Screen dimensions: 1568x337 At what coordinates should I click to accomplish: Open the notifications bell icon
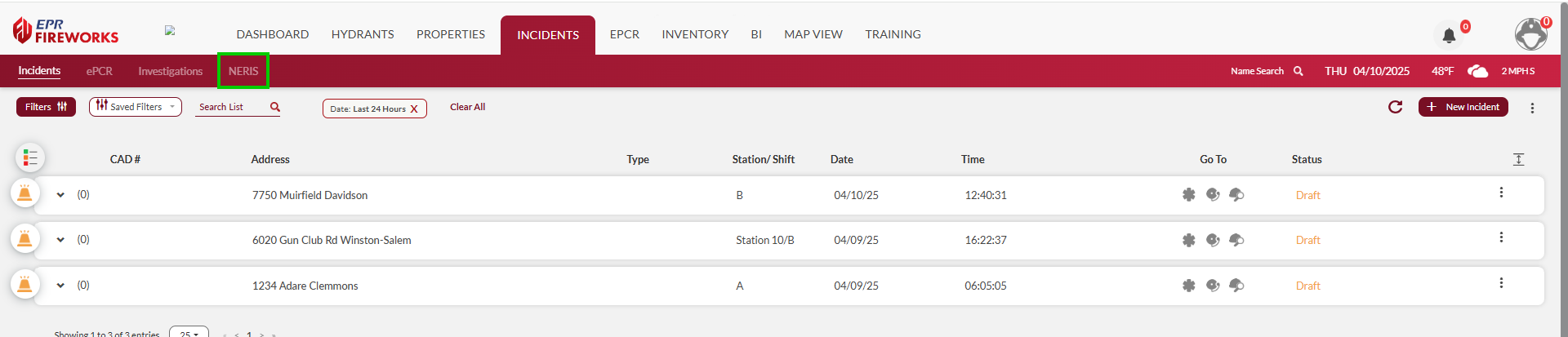(x=1449, y=35)
